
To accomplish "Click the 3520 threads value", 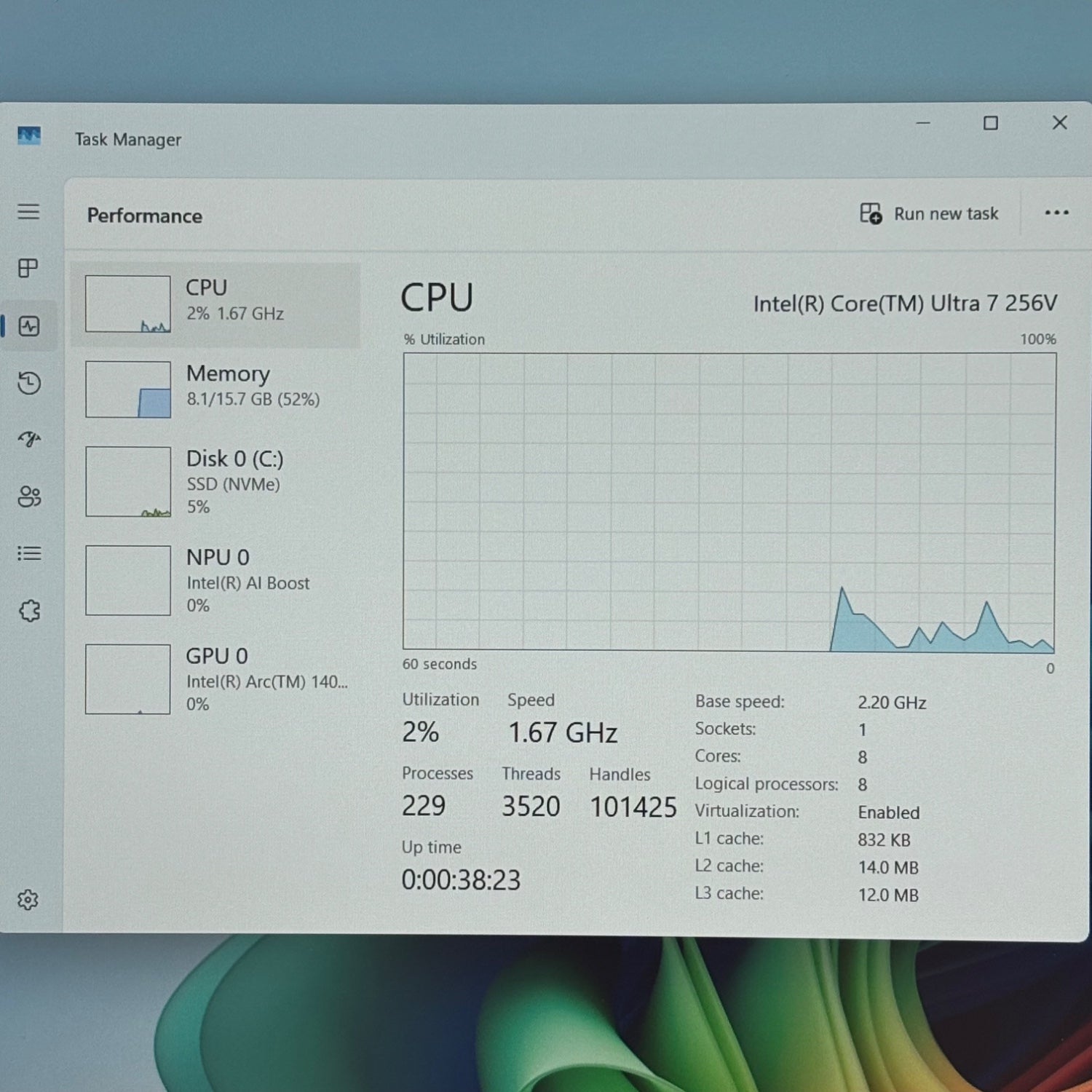I will (531, 807).
